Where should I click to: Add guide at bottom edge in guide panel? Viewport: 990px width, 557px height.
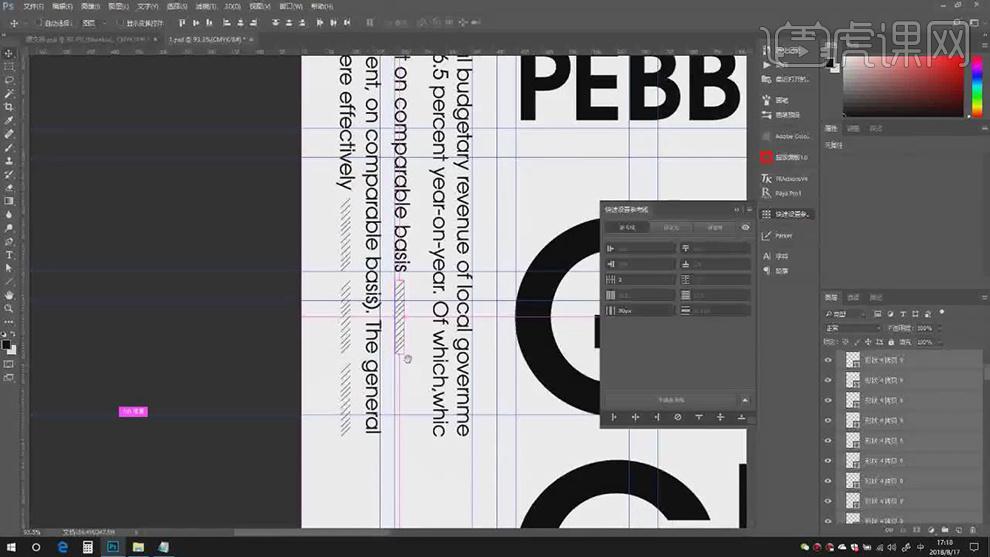point(741,417)
